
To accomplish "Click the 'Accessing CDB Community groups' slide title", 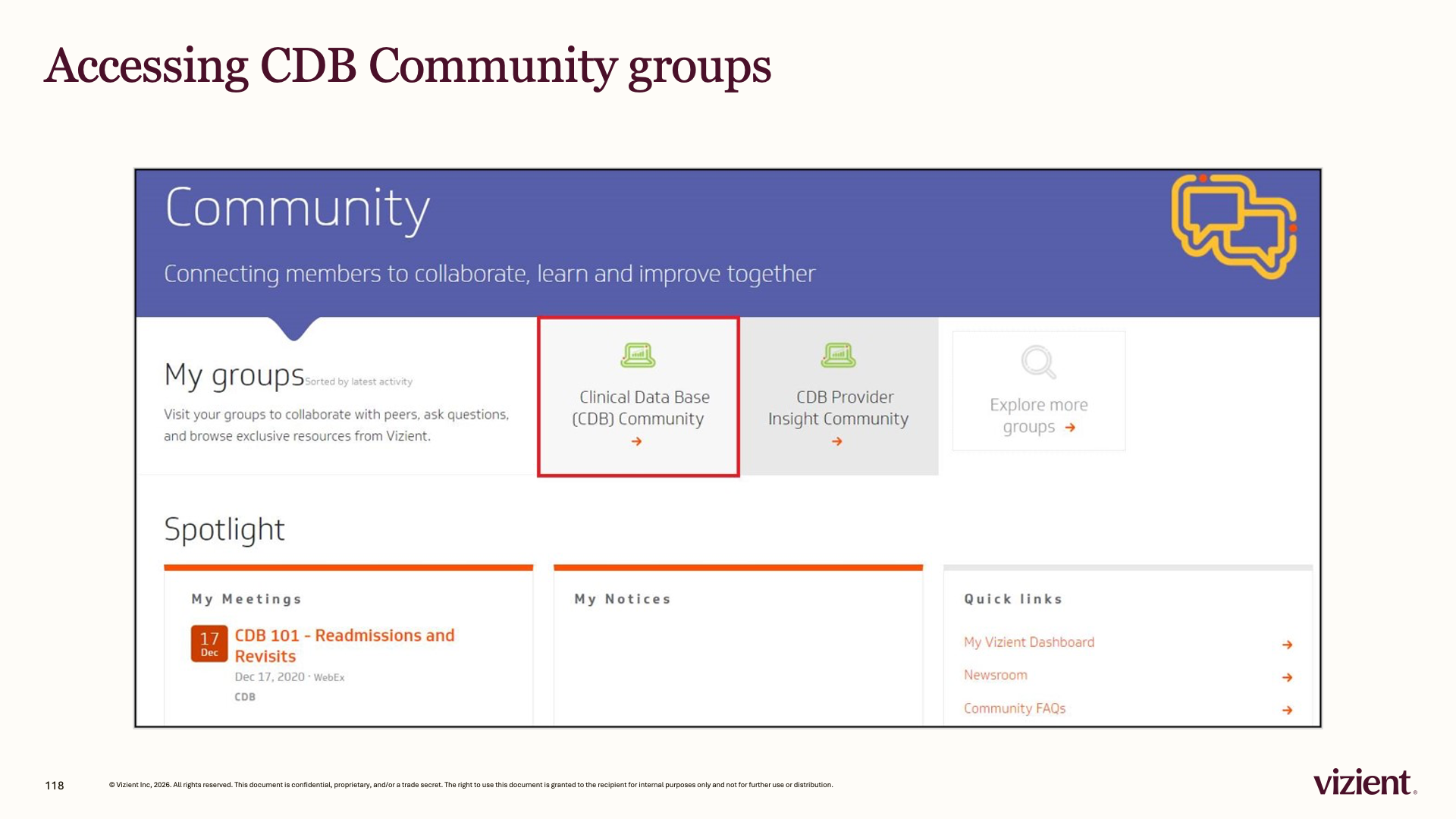I will (x=408, y=67).
